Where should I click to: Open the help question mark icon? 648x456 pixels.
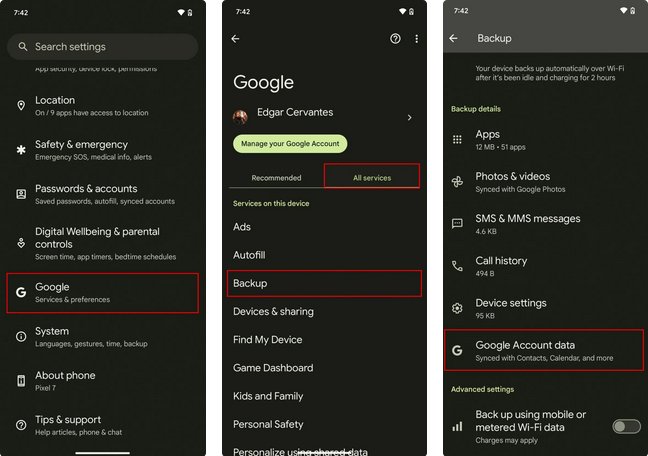coord(395,39)
